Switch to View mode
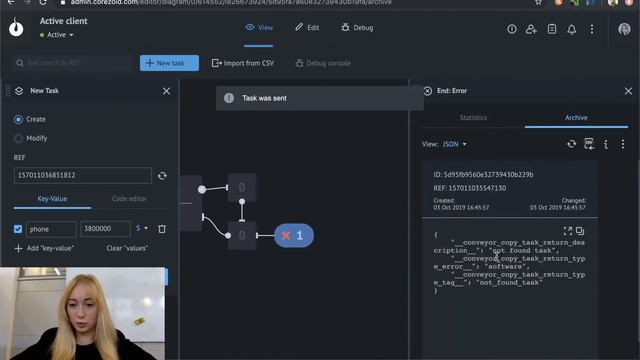 259,28
